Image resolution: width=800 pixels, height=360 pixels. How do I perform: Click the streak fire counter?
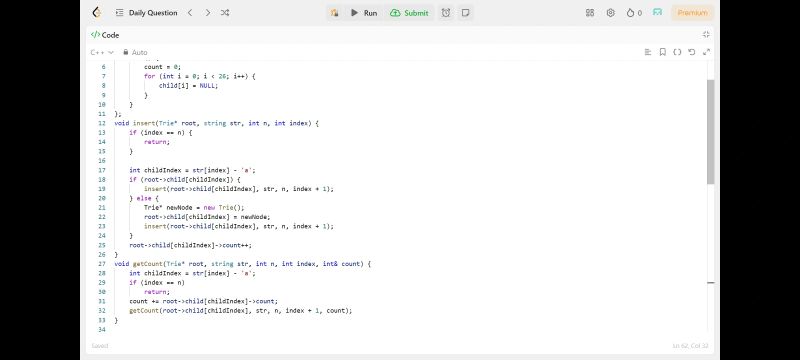pos(634,13)
